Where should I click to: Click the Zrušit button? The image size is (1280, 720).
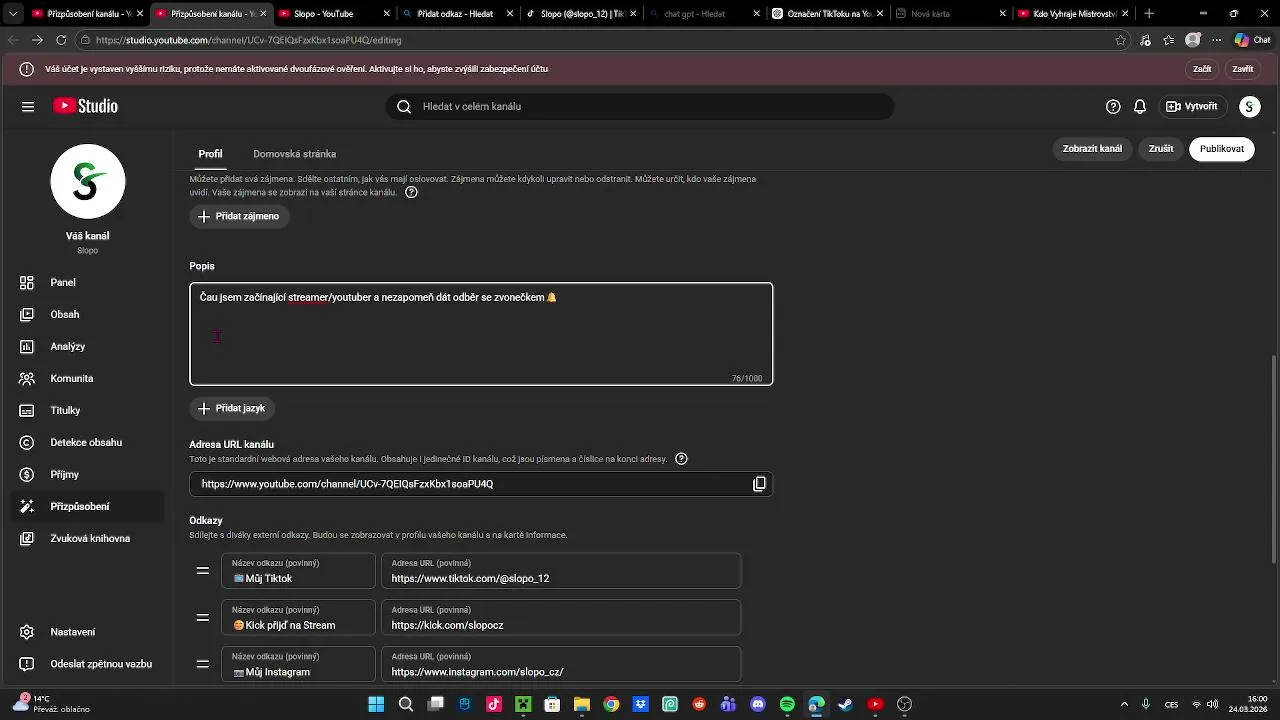point(1161,149)
